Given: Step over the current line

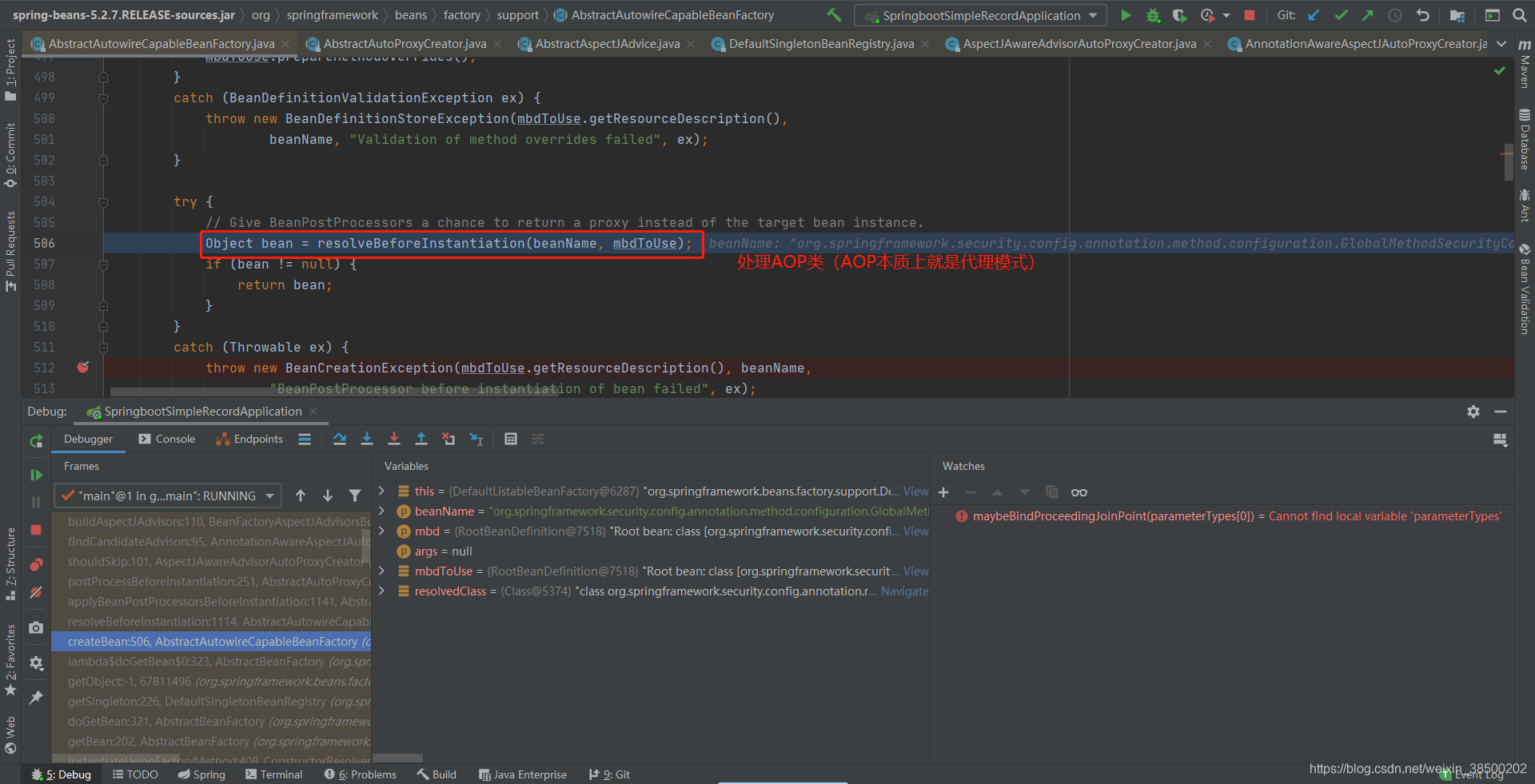Looking at the screenshot, I should pos(340,439).
